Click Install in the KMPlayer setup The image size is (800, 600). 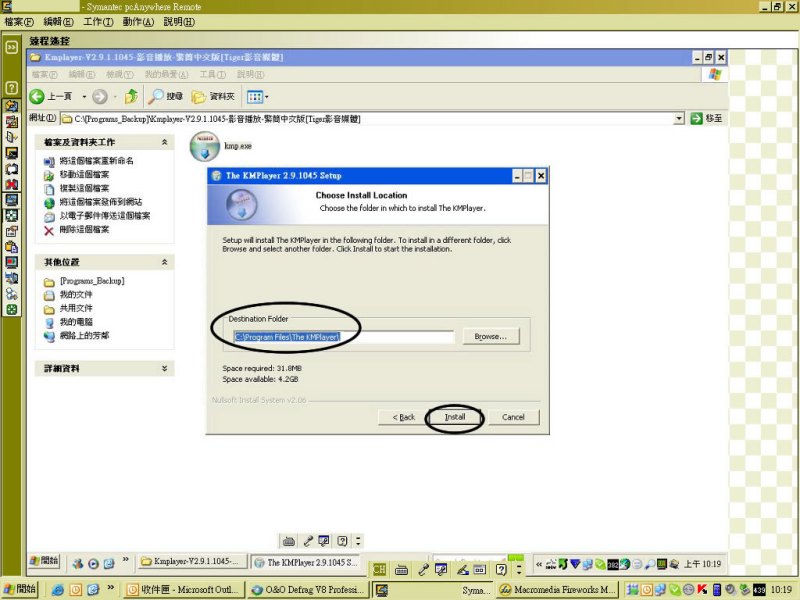pos(454,417)
